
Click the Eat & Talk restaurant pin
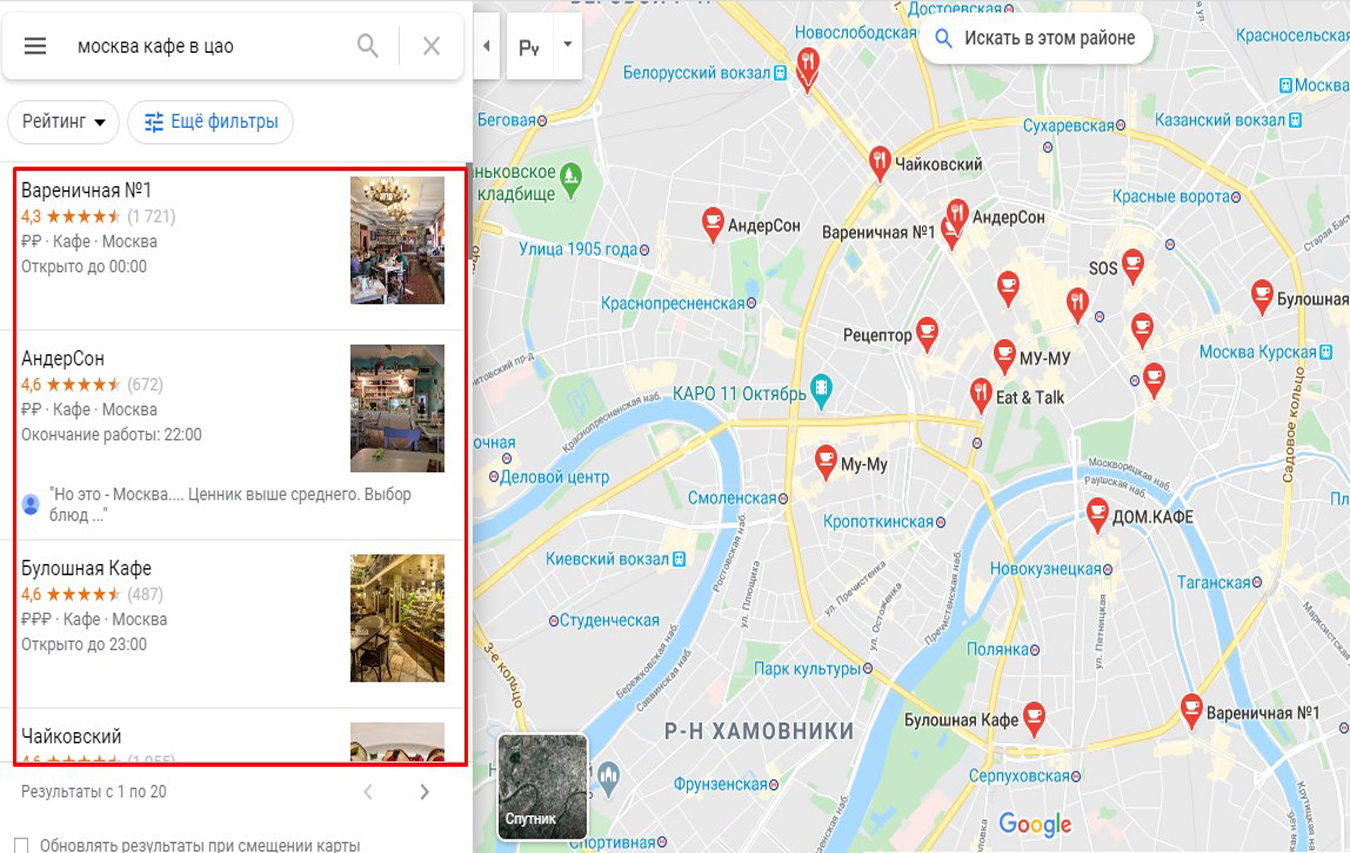pyautogui.click(x=981, y=393)
